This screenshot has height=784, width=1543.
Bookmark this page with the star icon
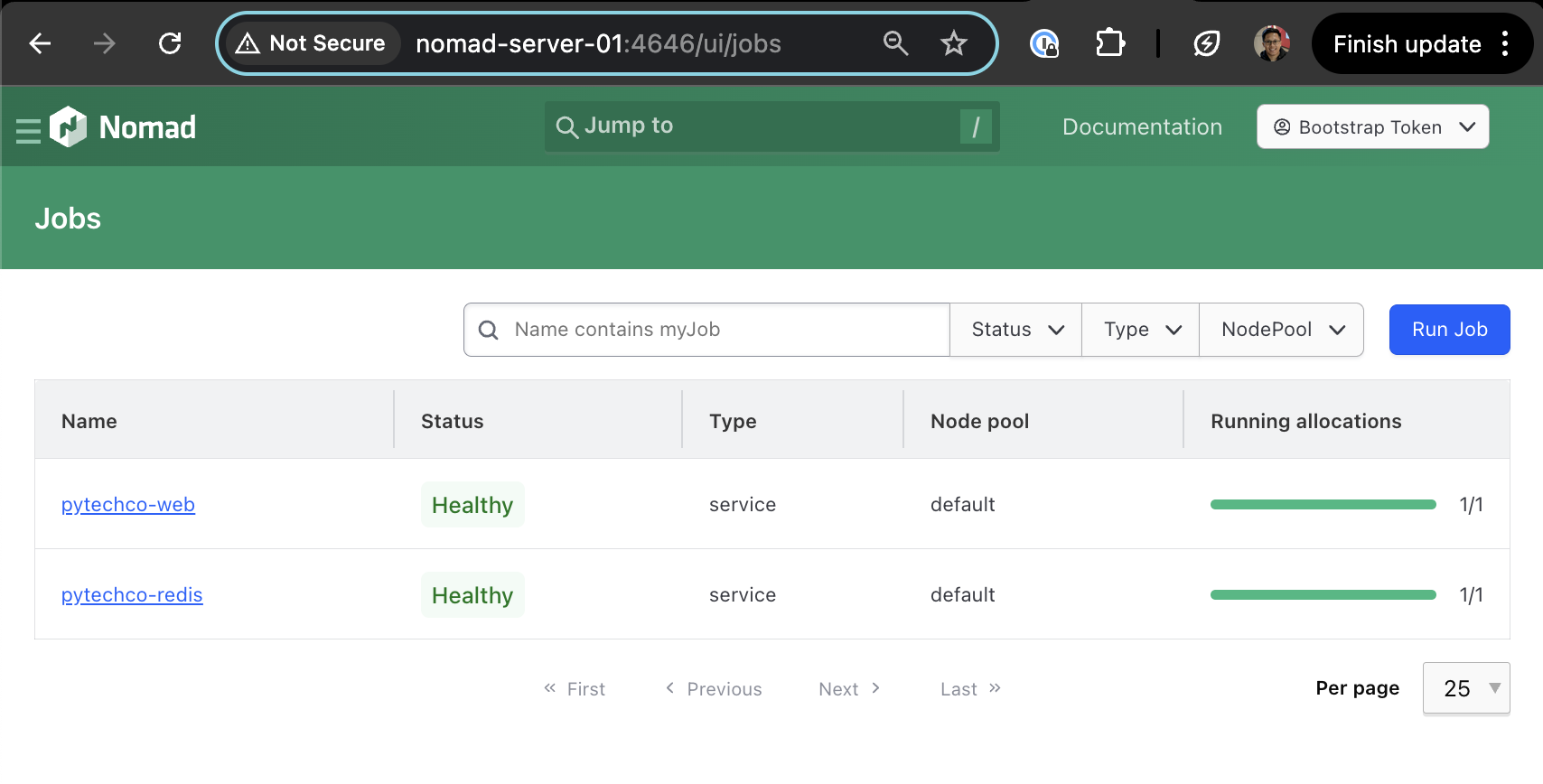click(953, 43)
